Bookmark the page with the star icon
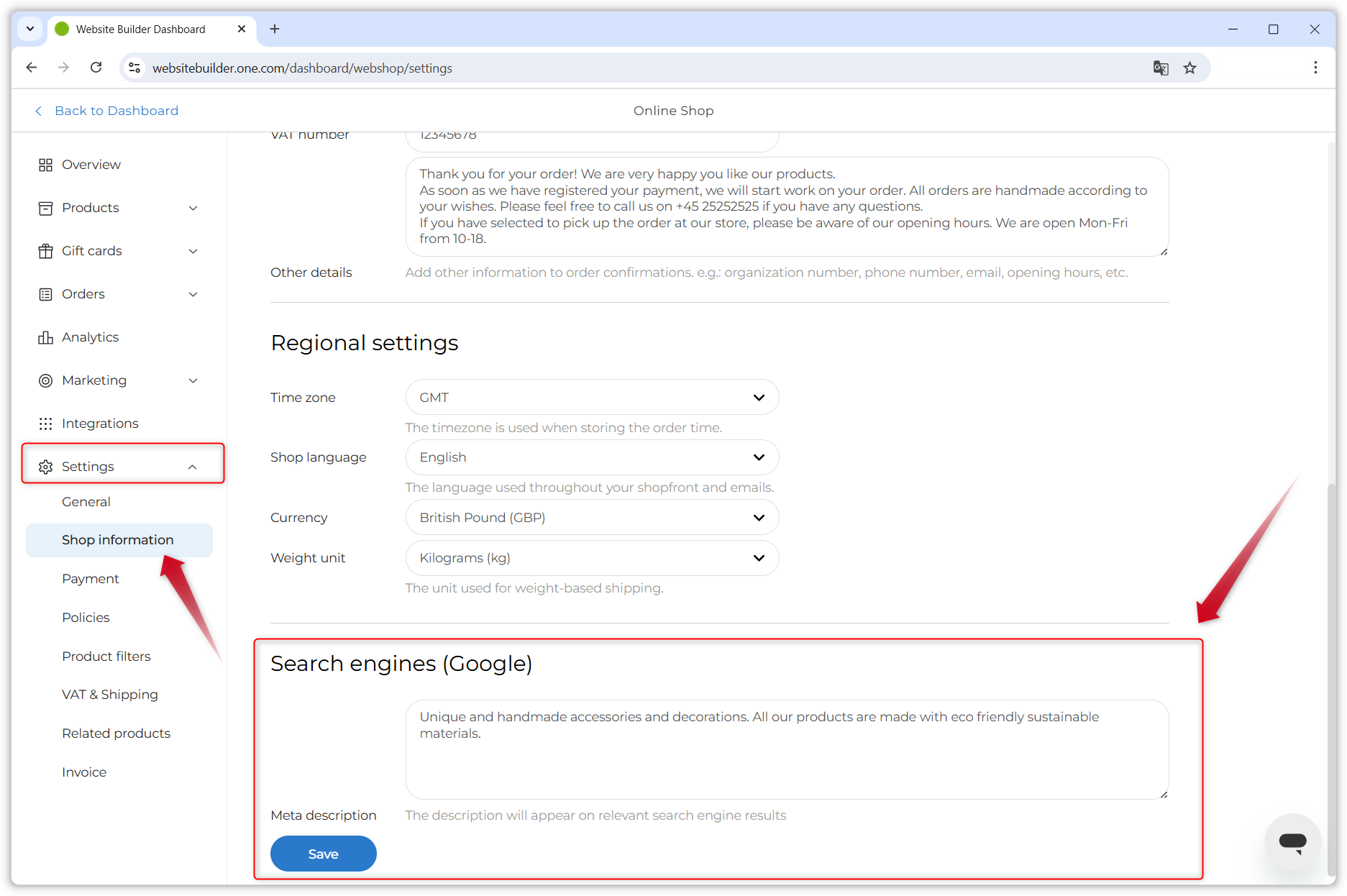The height and width of the screenshot is (896, 1347). pos(1190,67)
